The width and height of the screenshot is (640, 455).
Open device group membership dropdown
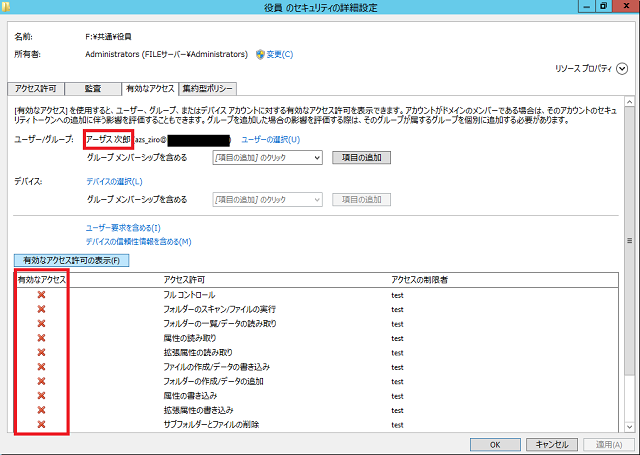point(316,199)
